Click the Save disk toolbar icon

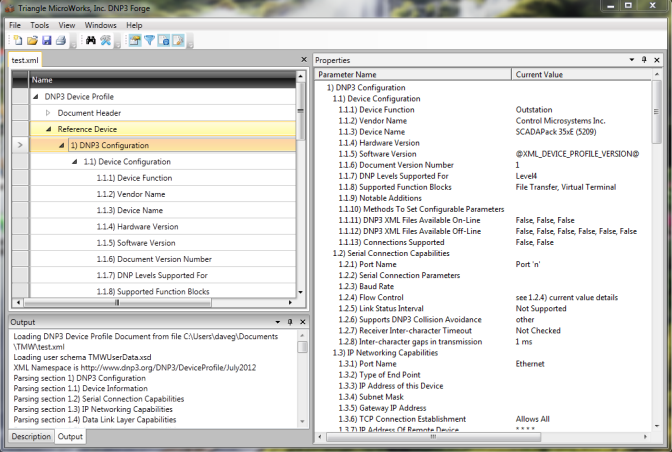tap(46, 41)
